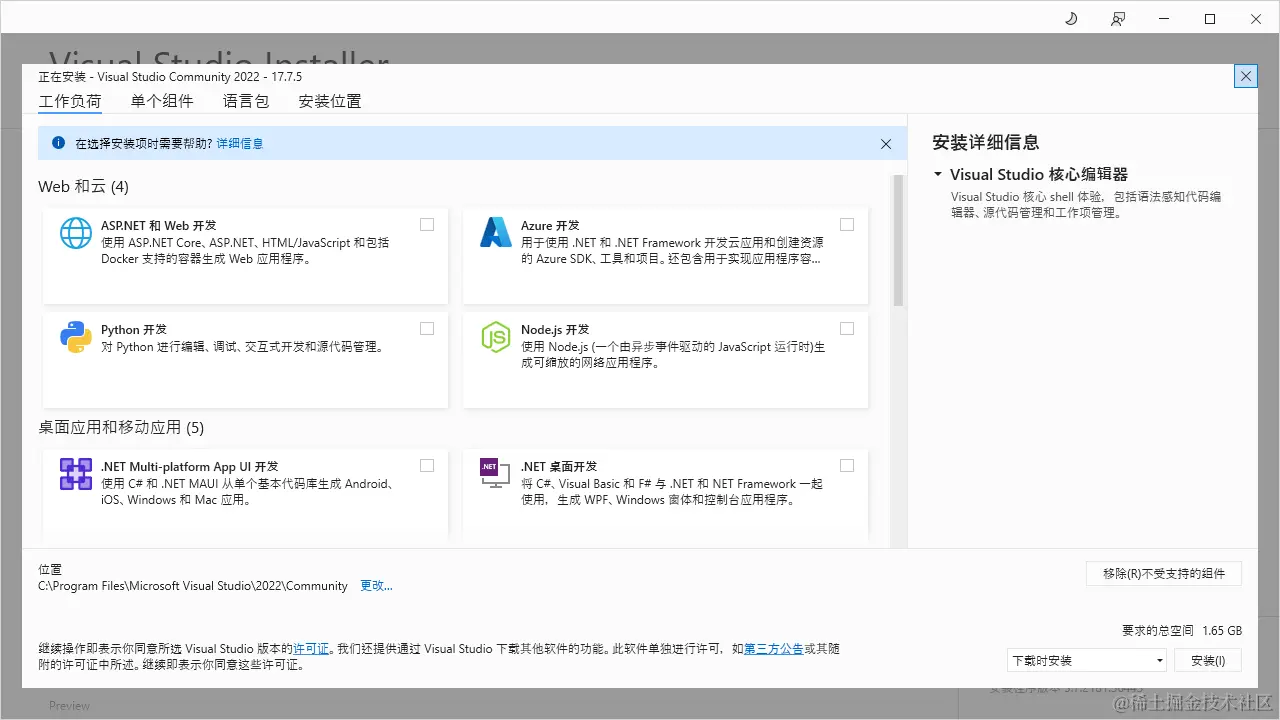Click the Python logo icon
Screen dimensions: 1280x720
[x=76, y=337]
